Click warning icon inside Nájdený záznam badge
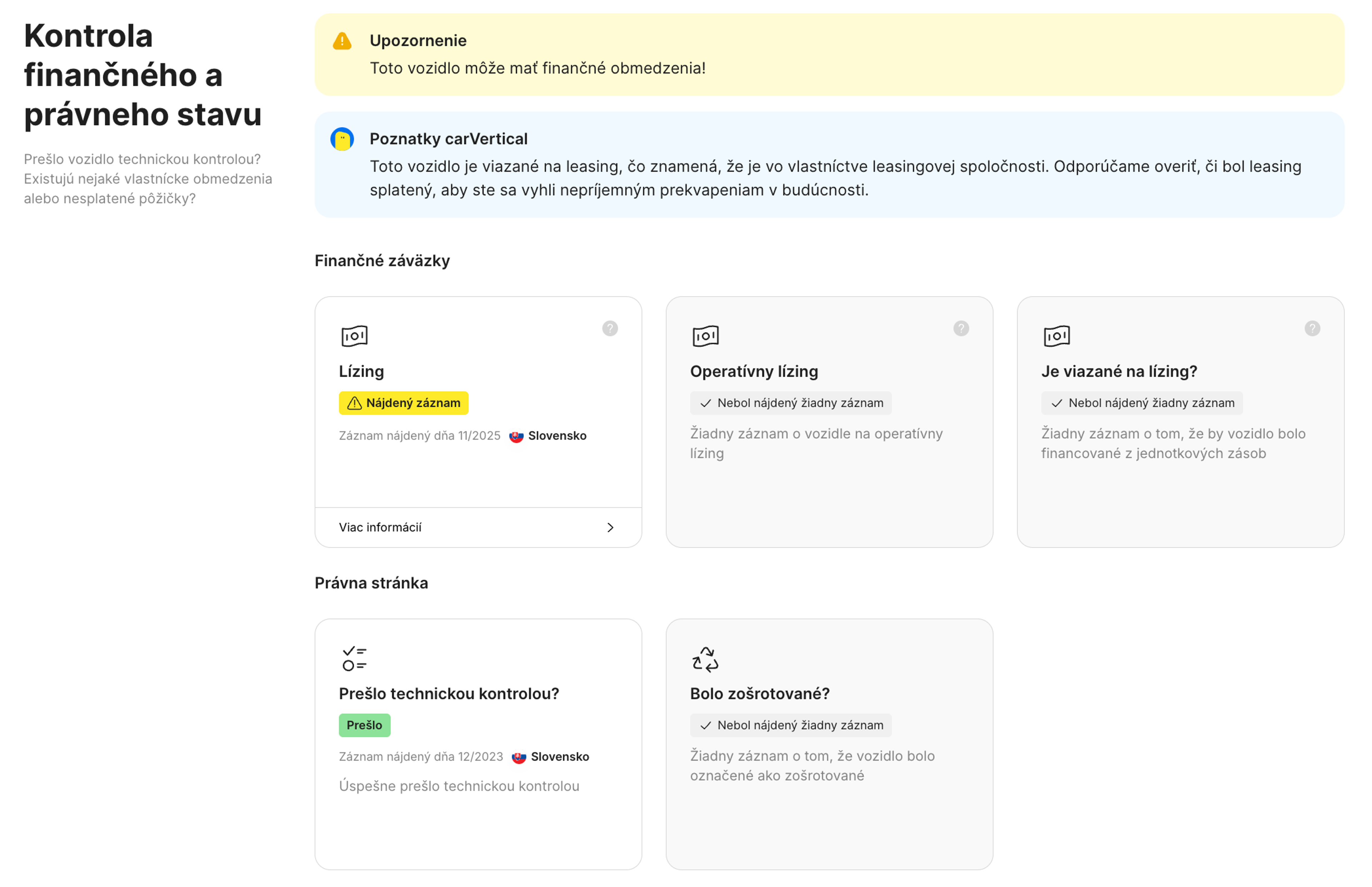Image resolution: width=1372 pixels, height=887 pixels. [354, 403]
